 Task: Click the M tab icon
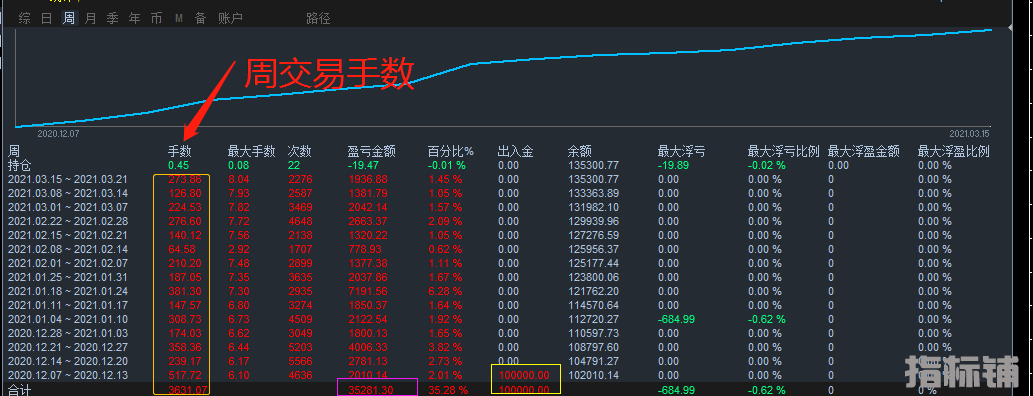179,18
